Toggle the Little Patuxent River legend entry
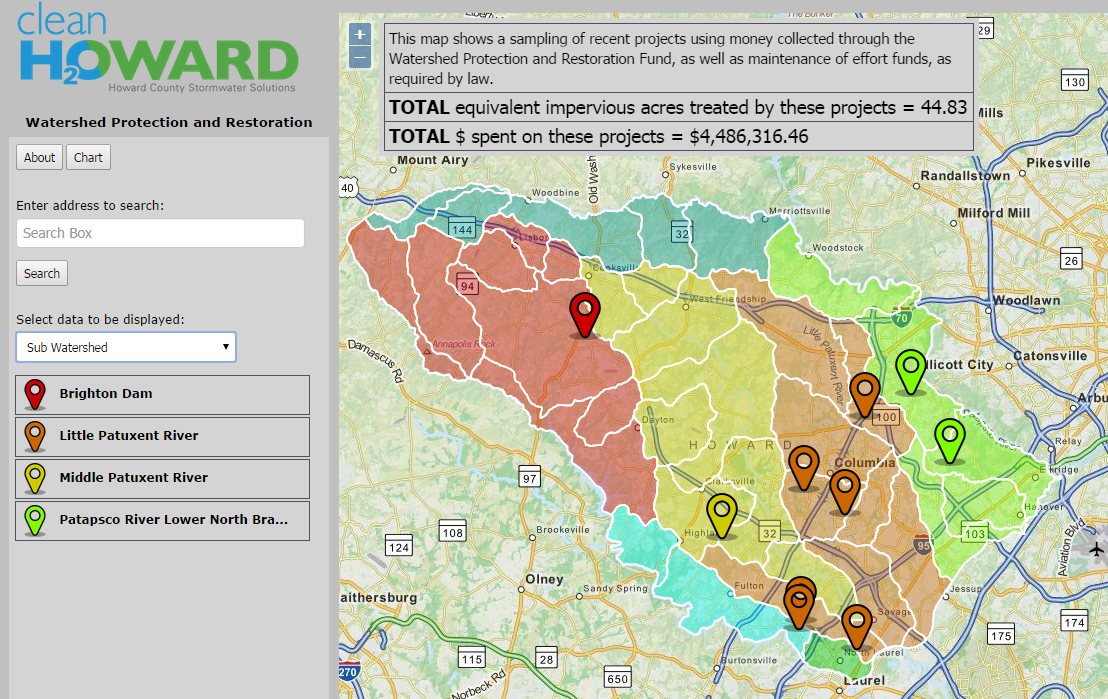The image size is (1108, 699). 162,436
